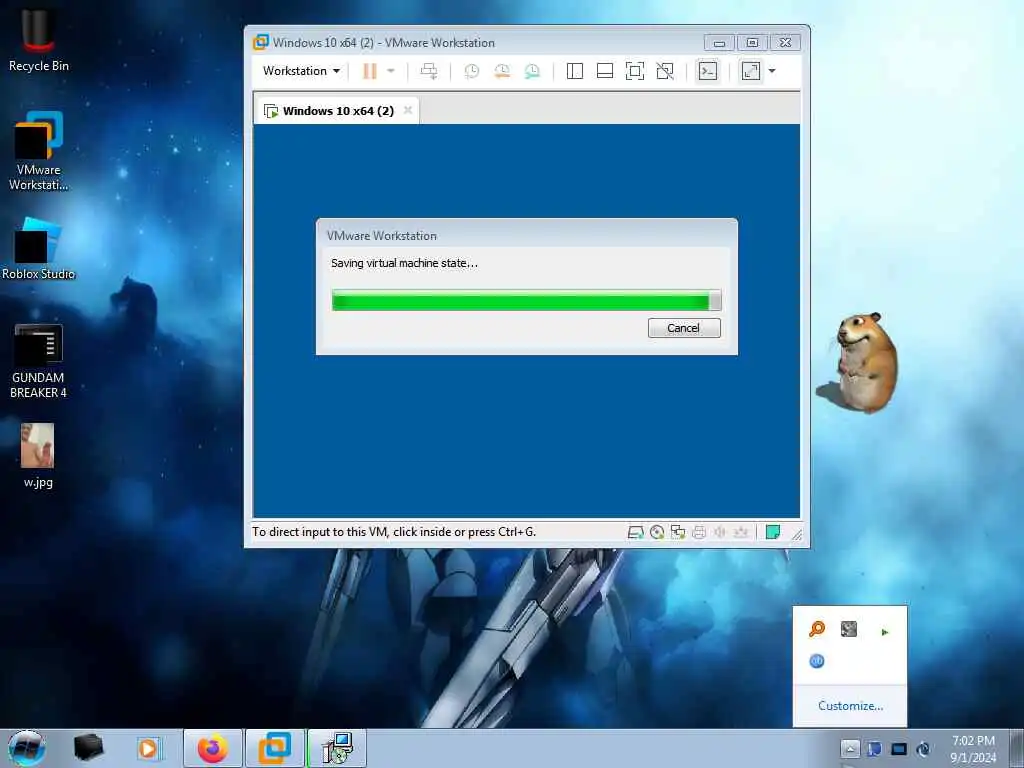Select the Windows 10 x64 (2) tab
This screenshot has width=1024, height=768.
(337, 110)
